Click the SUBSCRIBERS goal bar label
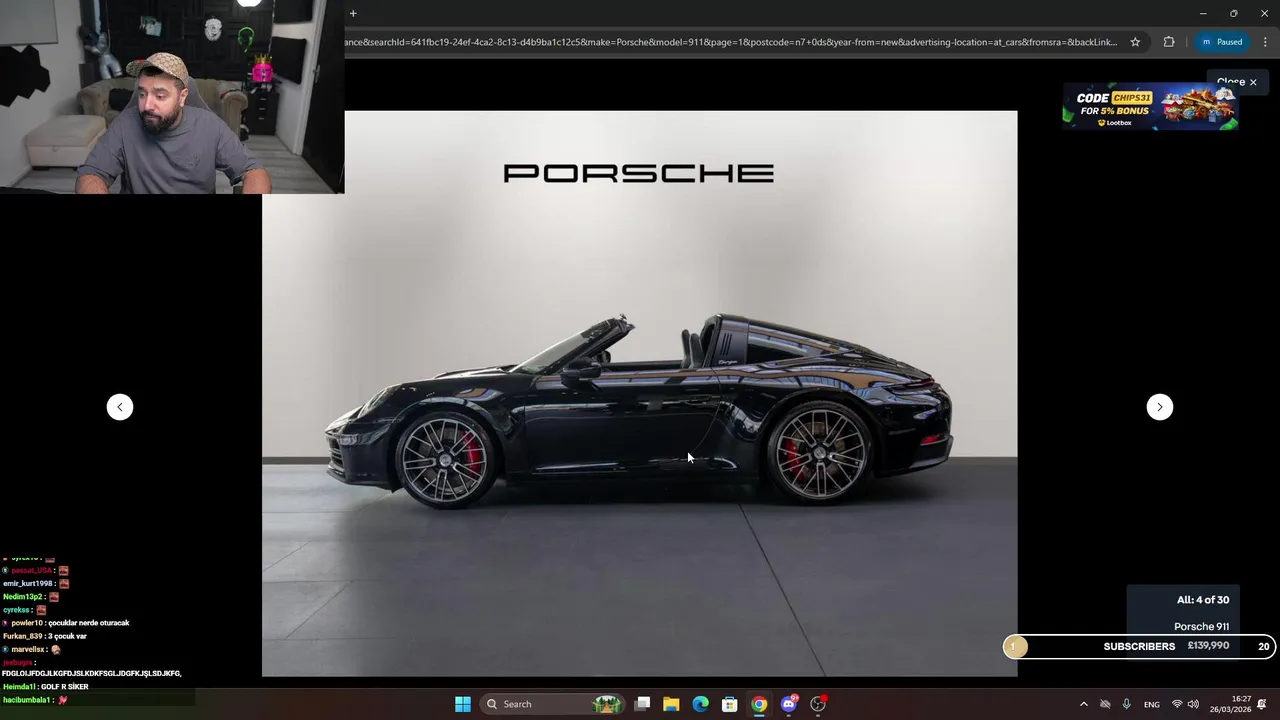 click(x=1139, y=646)
